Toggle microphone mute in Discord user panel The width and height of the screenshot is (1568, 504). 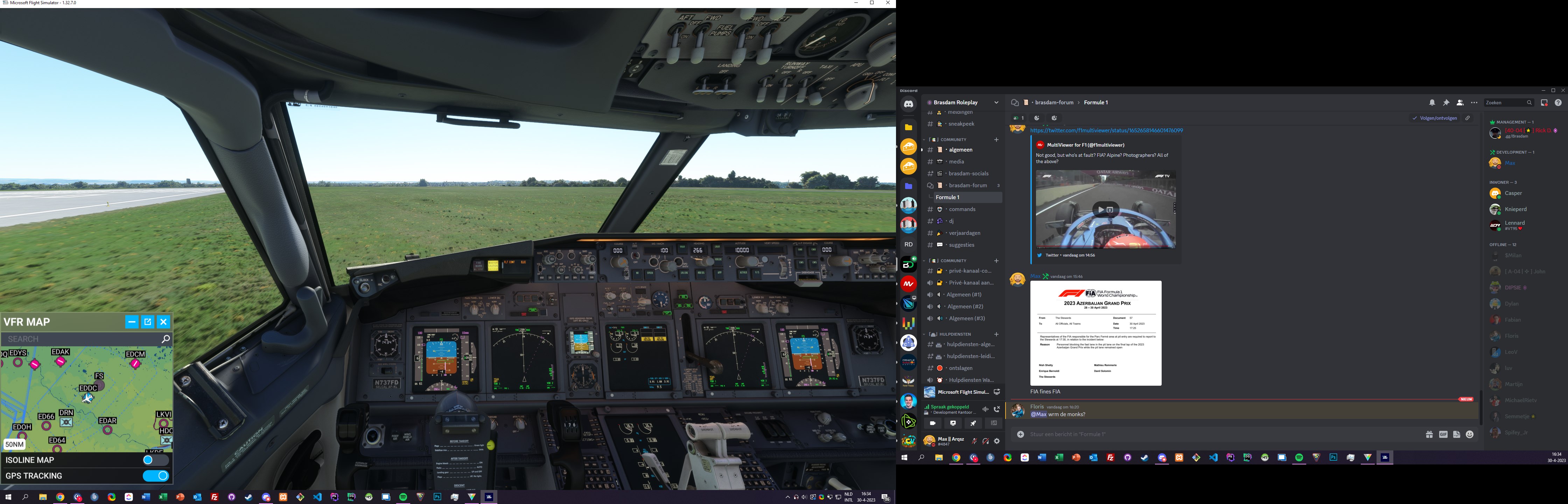(974, 441)
